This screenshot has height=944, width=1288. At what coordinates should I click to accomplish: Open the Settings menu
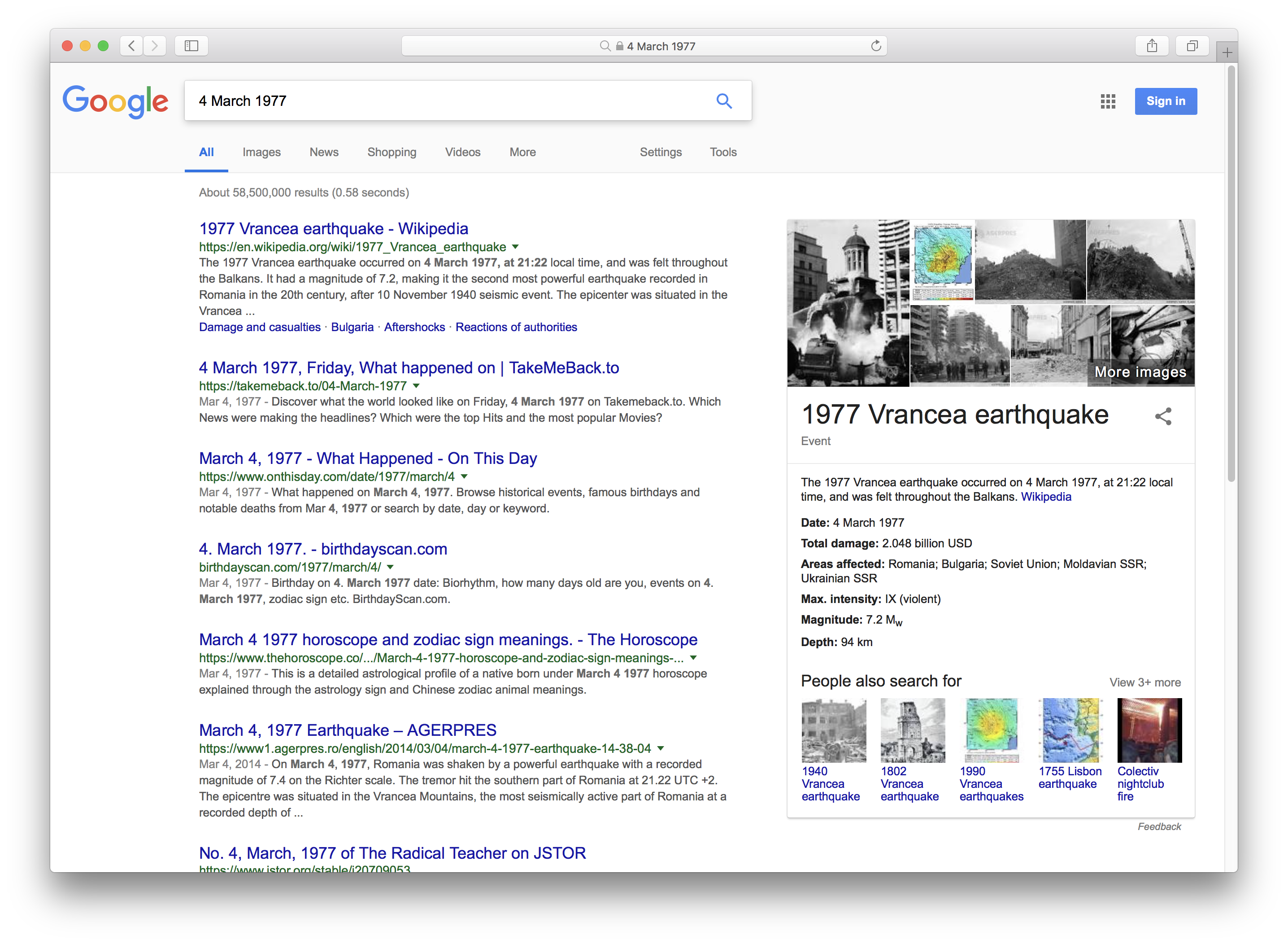660,153
